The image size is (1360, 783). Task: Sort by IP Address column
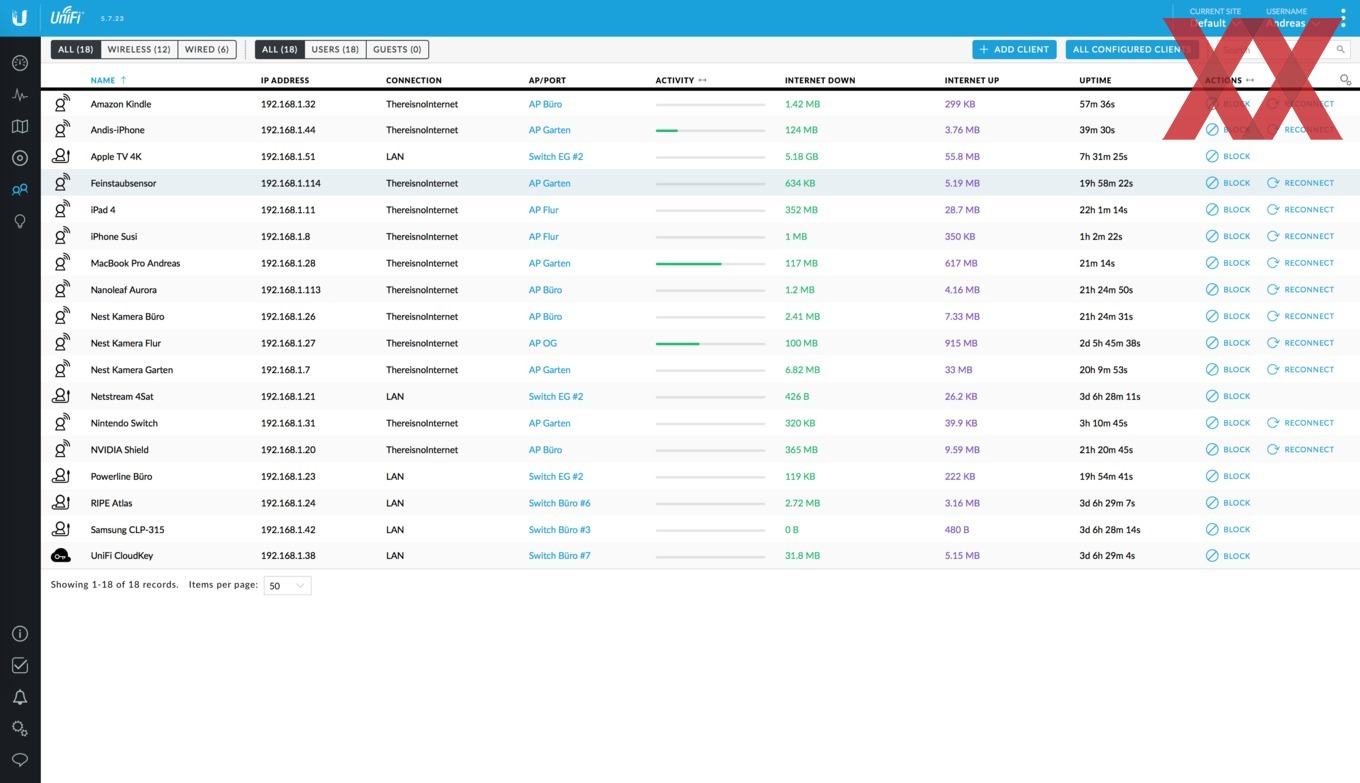pyautogui.click(x=285, y=80)
